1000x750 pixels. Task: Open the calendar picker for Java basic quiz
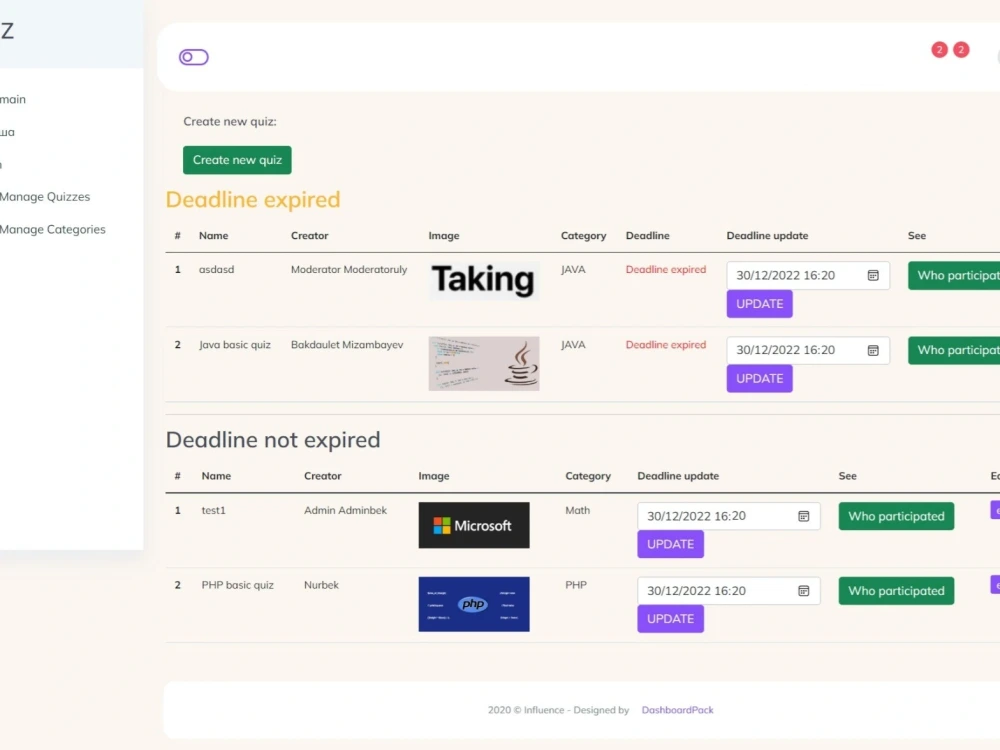(x=875, y=350)
